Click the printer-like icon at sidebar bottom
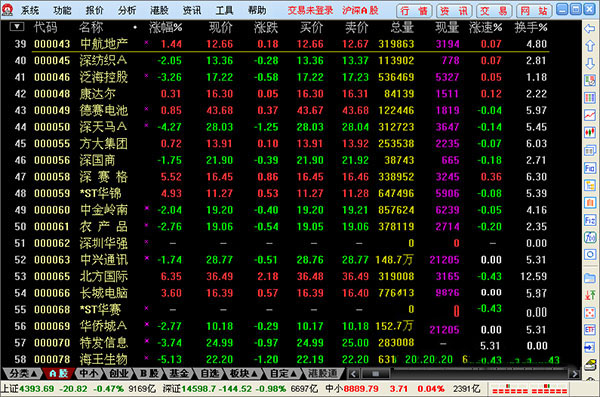The width and height of the screenshot is (600, 397). point(590,365)
